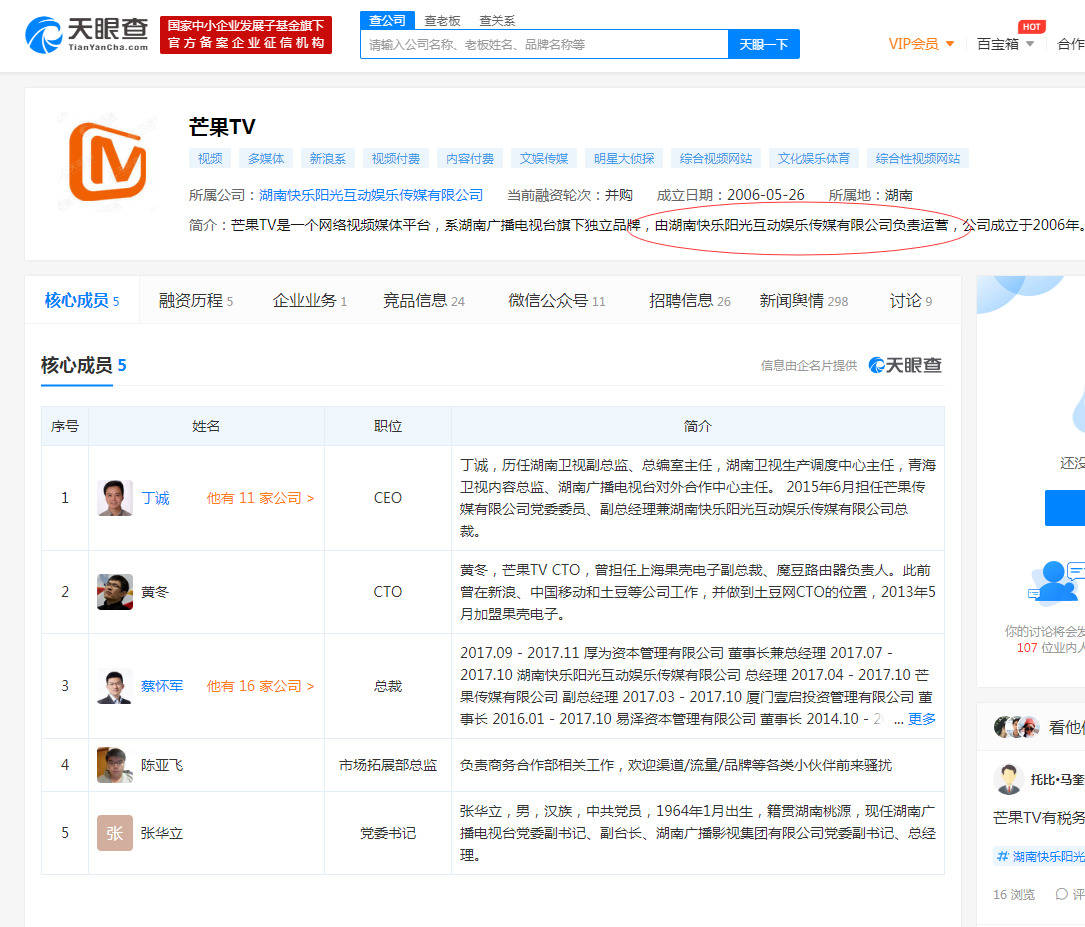Click the discussion illustration icon in sidebar
The height and width of the screenshot is (927, 1085).
pos(1056,581)
